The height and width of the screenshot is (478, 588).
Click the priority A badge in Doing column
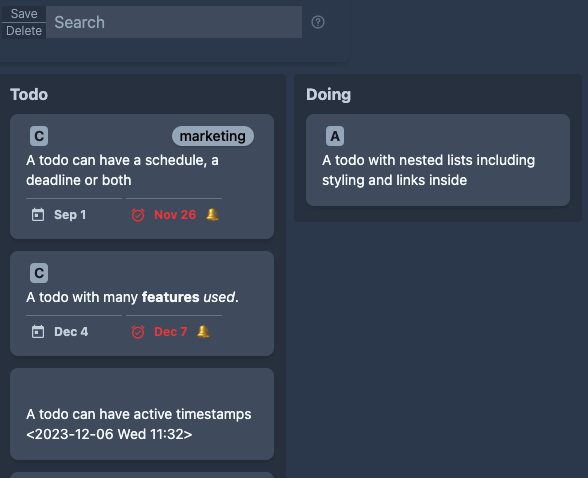[x=335, y=136]
